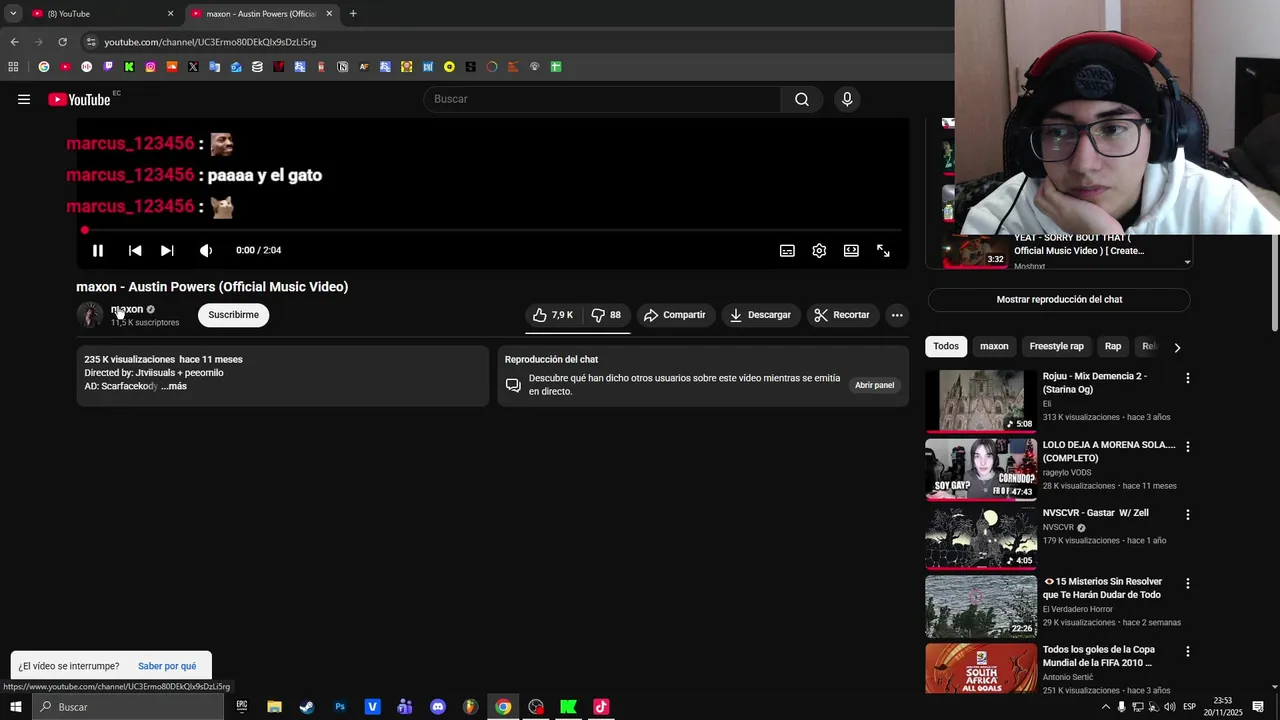Open options for 15 Misterios Sin Resolver
The width and height of the screenshot is (1280, 720).
(1188, 583)
